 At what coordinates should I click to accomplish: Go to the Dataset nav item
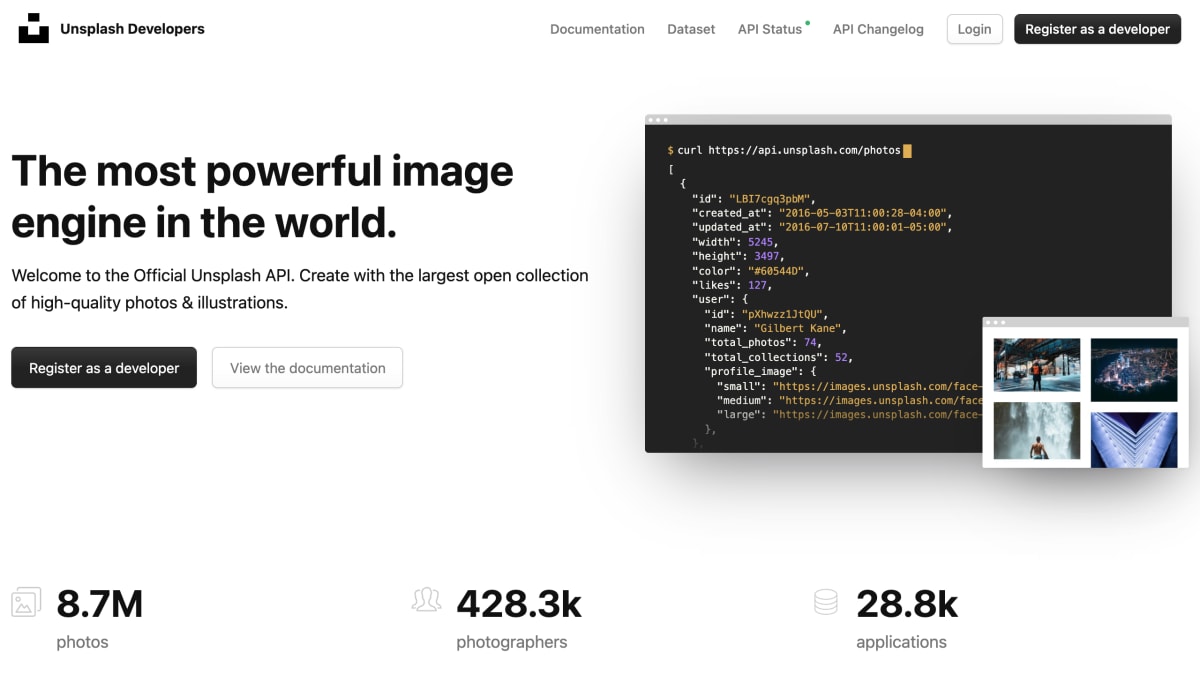[x=691, y=29]
